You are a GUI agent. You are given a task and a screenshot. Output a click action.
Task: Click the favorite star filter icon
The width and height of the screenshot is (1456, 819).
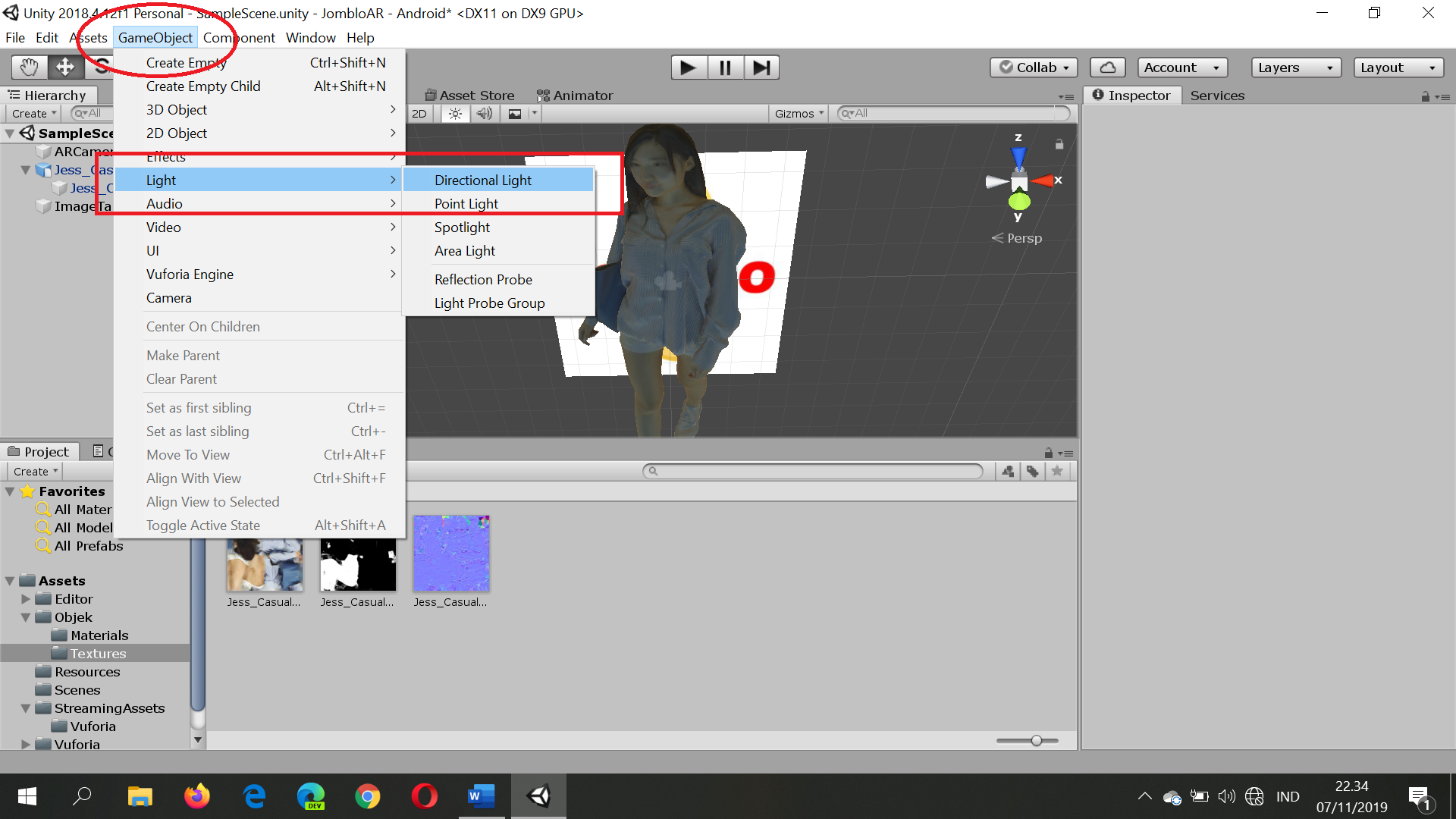click(x=1057, y=471)
